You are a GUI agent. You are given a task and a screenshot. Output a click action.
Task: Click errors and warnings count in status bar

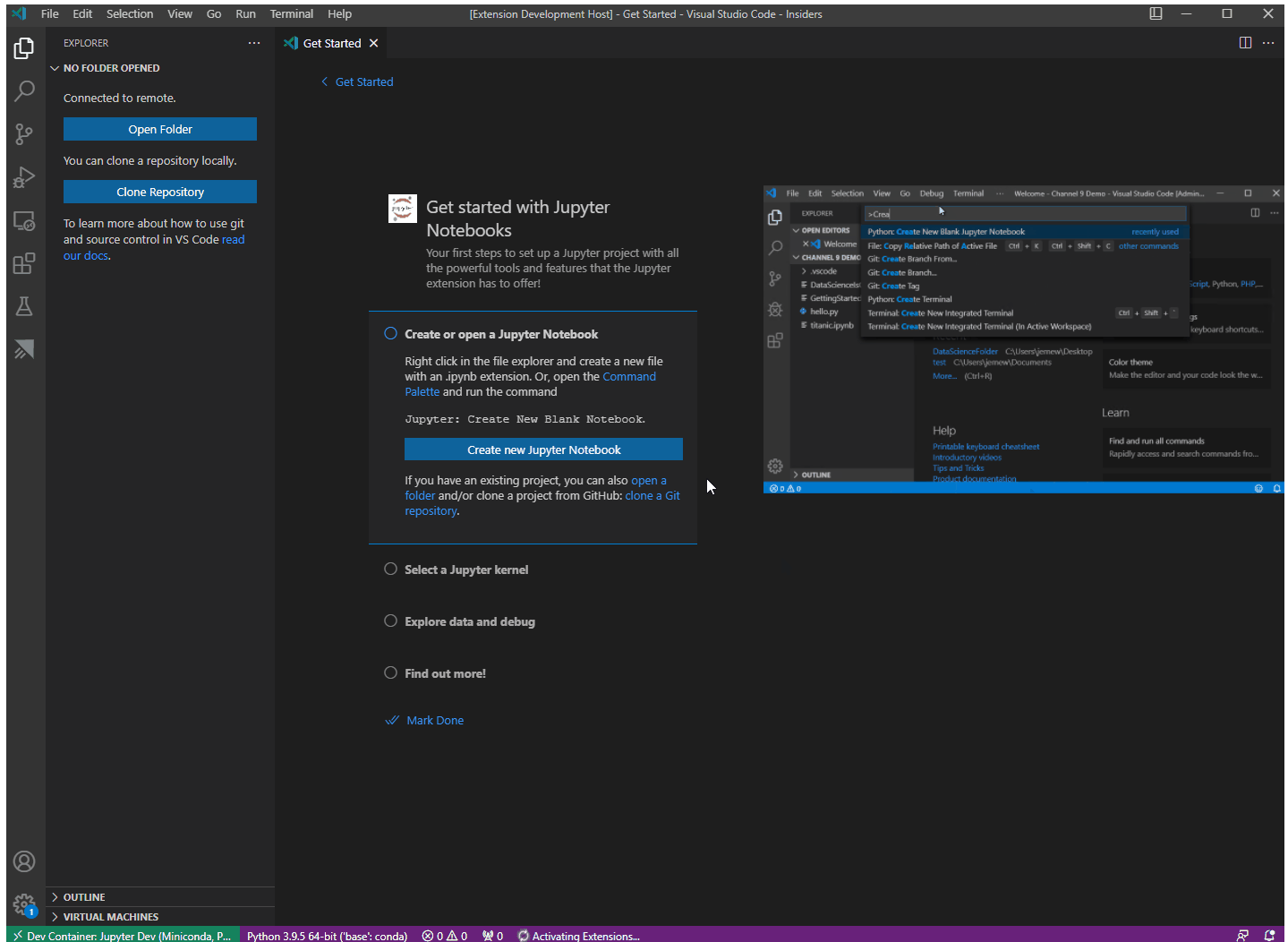[445, 936]
